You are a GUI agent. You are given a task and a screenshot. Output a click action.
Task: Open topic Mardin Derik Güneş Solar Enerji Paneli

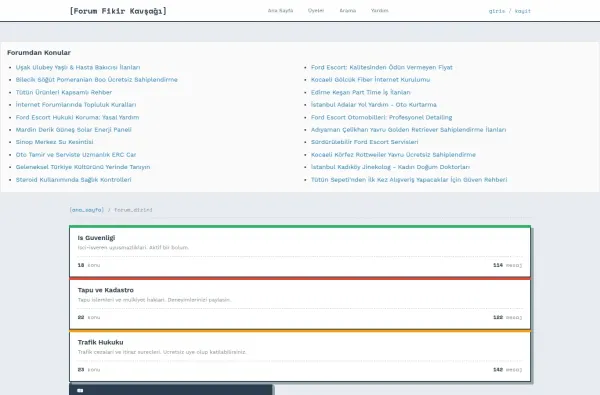(x=73, y=129)
